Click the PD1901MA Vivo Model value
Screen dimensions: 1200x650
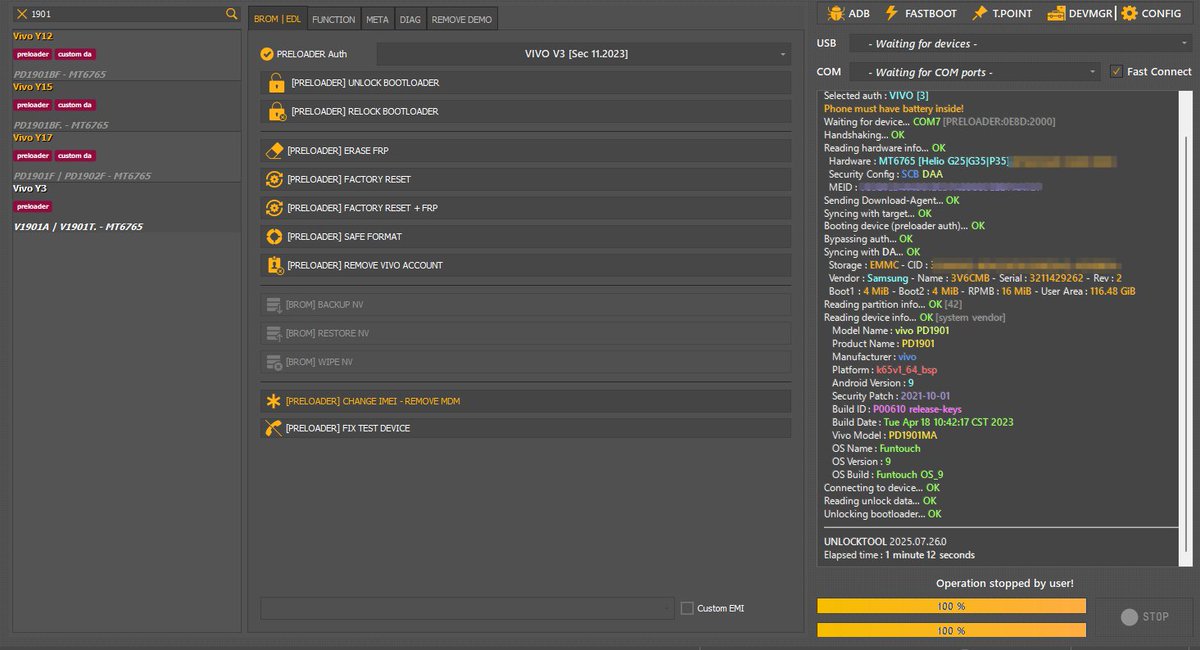tap(913, 435)
